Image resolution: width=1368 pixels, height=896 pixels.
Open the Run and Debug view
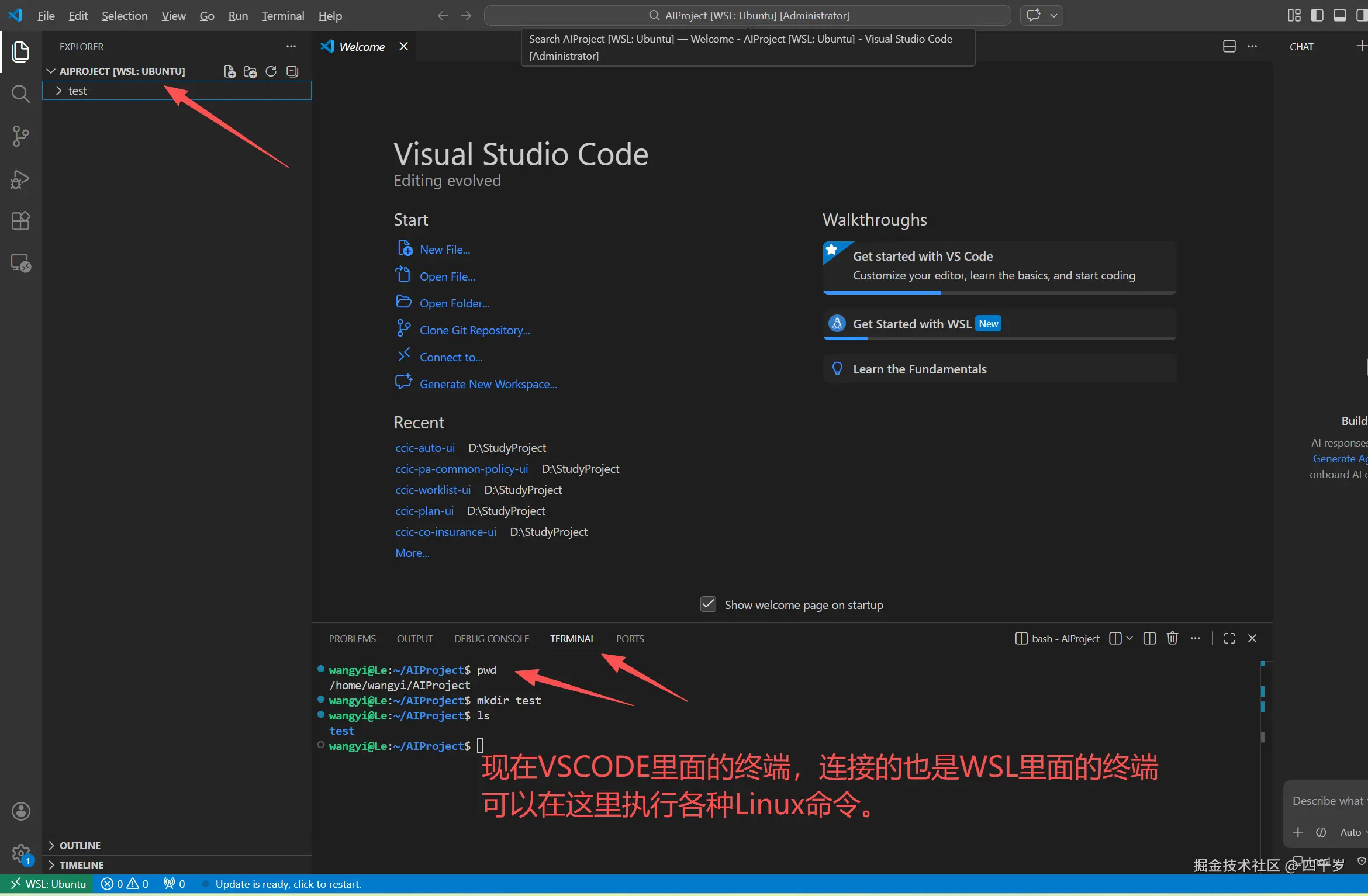(20, 179)
